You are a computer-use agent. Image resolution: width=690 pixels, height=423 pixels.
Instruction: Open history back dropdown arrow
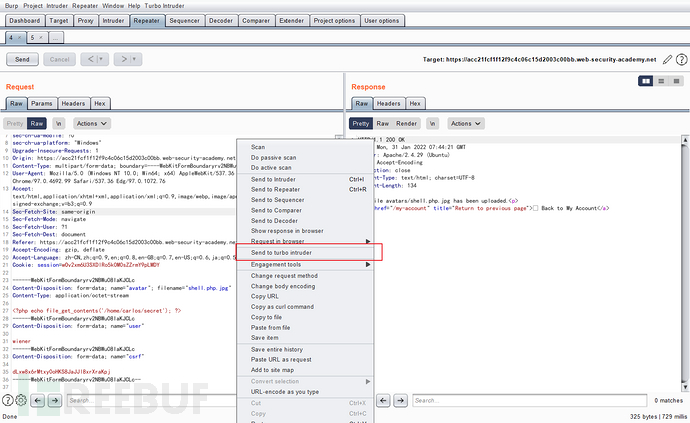[x=101, y=59]
